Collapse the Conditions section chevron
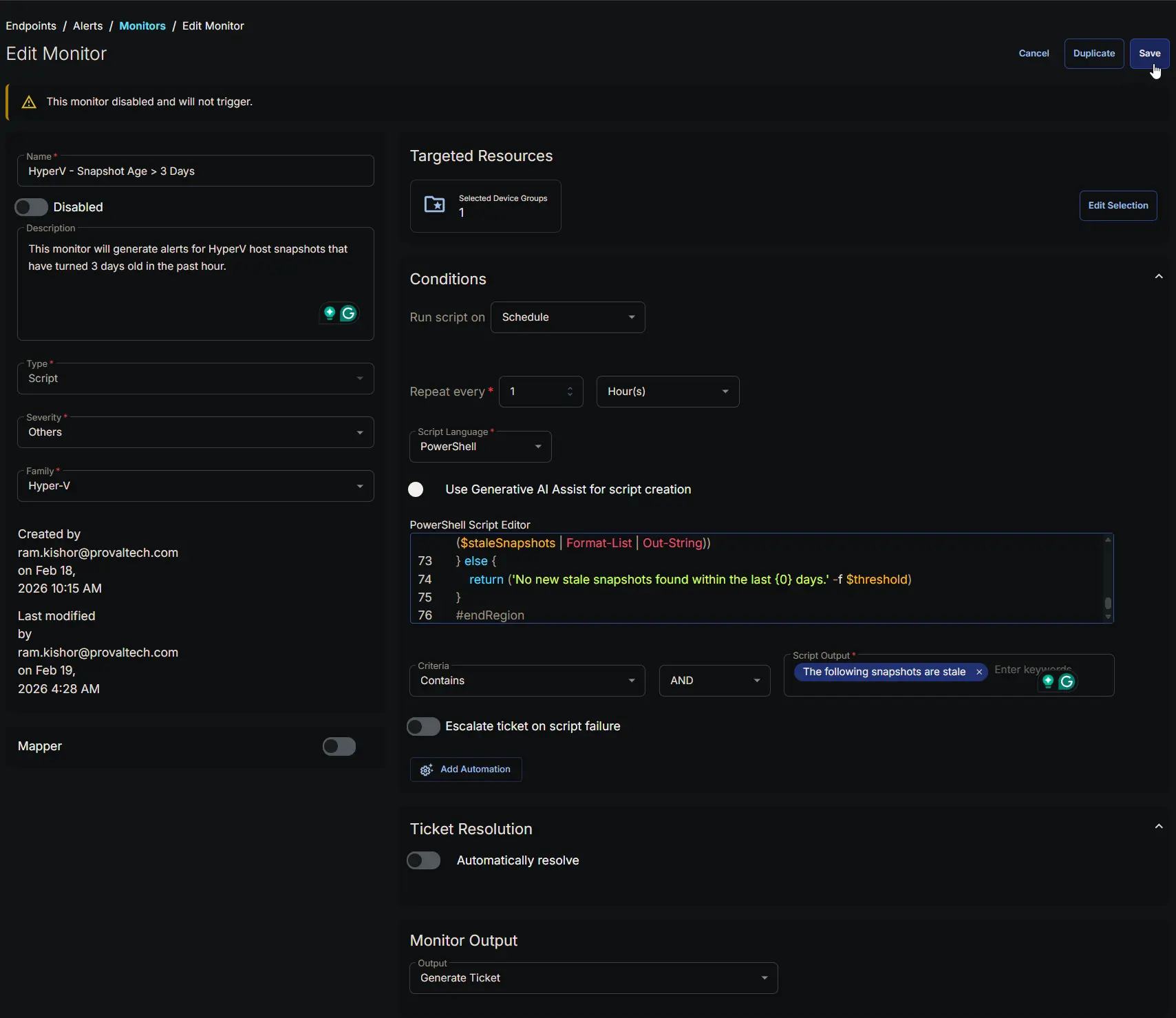1176x1018 pixels. [1159, 277]
